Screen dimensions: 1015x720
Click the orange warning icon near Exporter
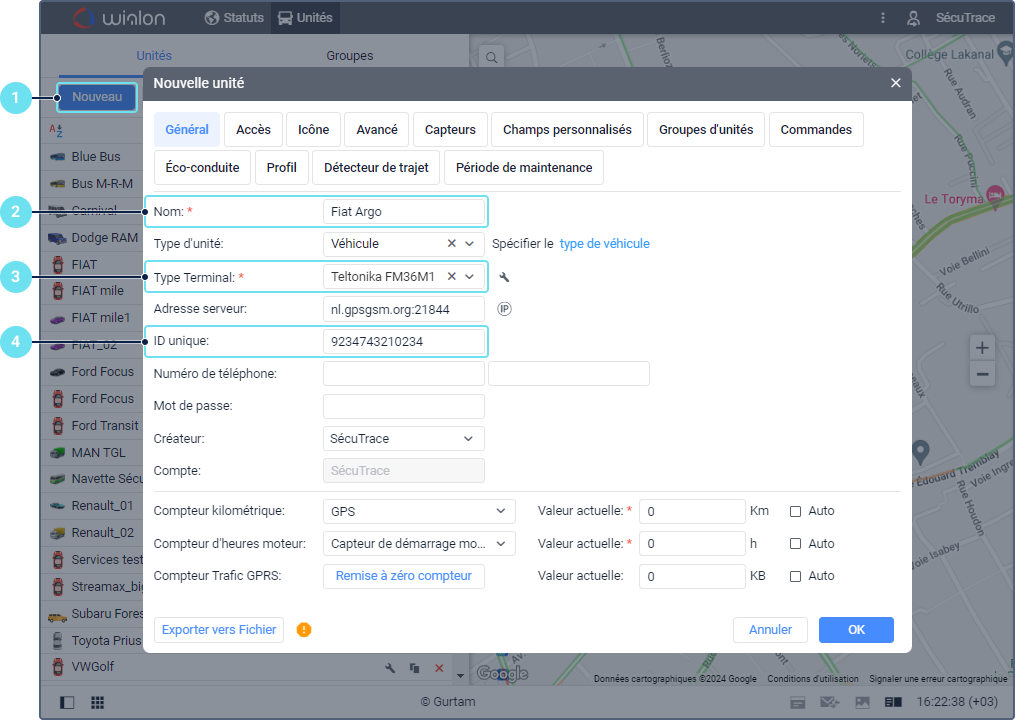coord(304,629)
